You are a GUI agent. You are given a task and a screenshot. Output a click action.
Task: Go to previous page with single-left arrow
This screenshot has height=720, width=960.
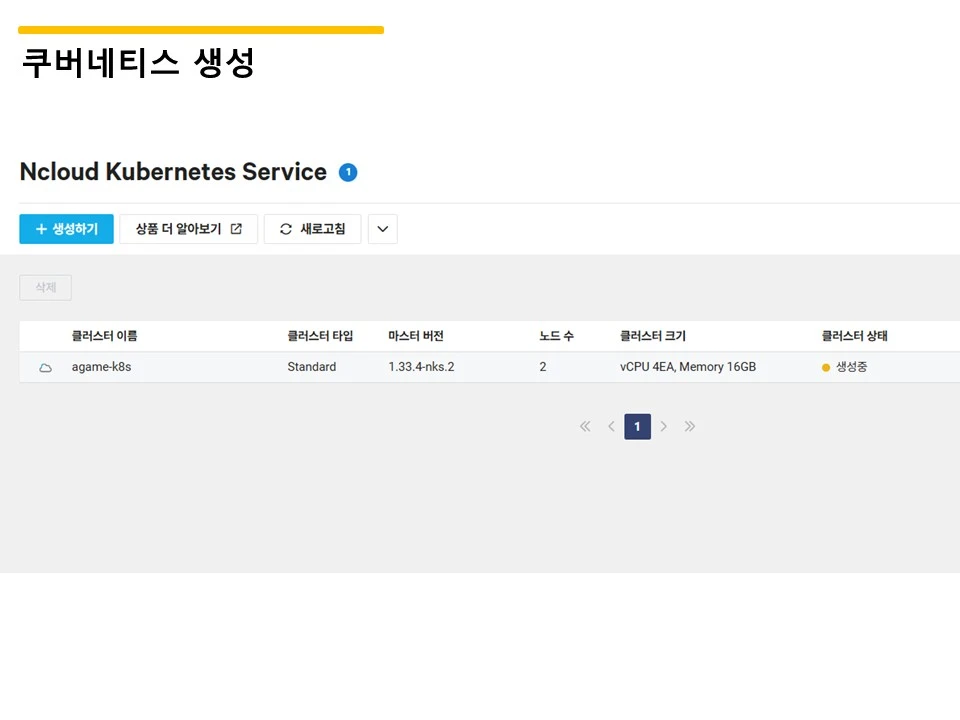[611, 426]
